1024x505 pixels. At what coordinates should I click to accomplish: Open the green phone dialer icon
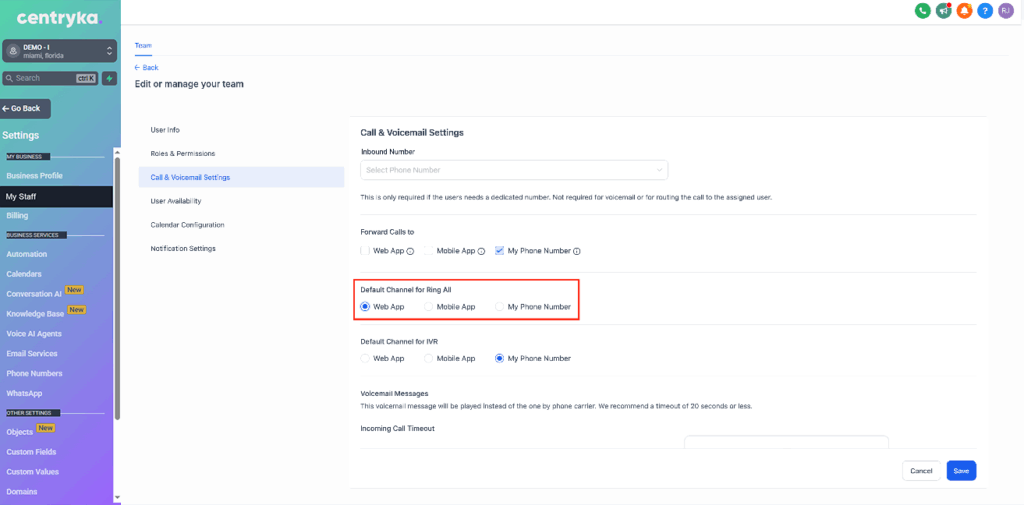(x=922, y=11)
